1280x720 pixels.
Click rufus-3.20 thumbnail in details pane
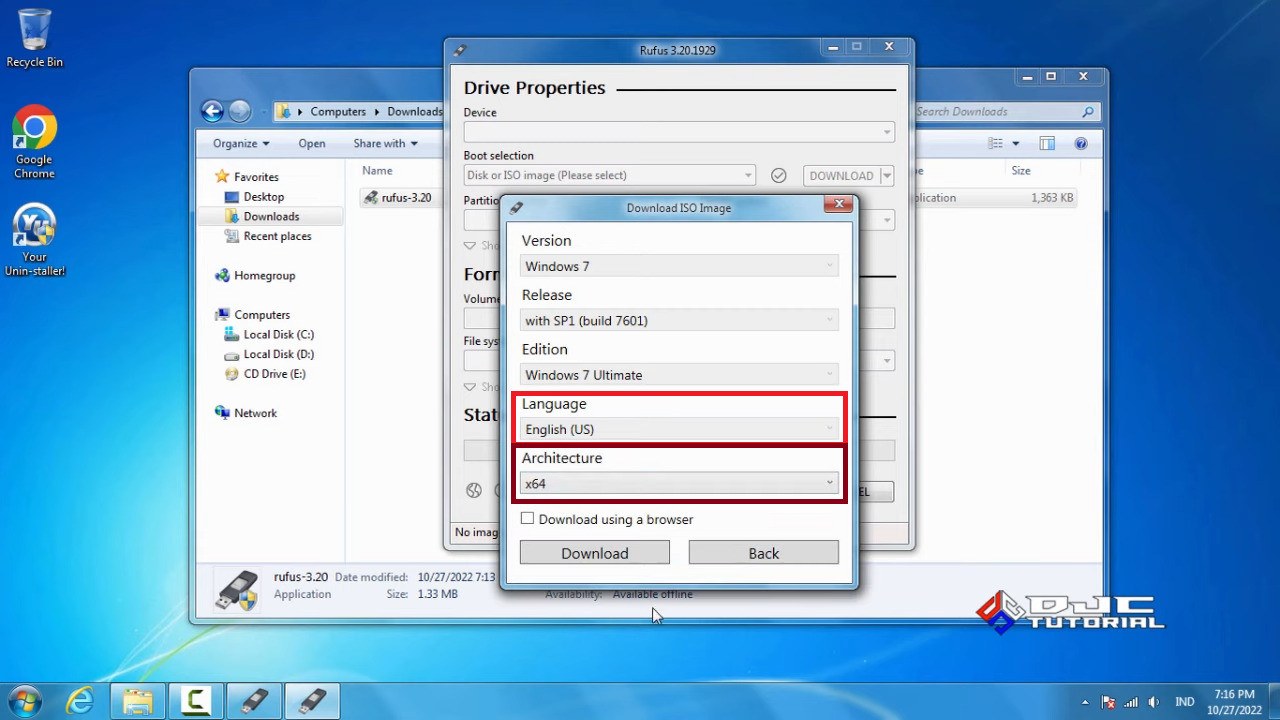pyautogui.click(x=238, y=589)
